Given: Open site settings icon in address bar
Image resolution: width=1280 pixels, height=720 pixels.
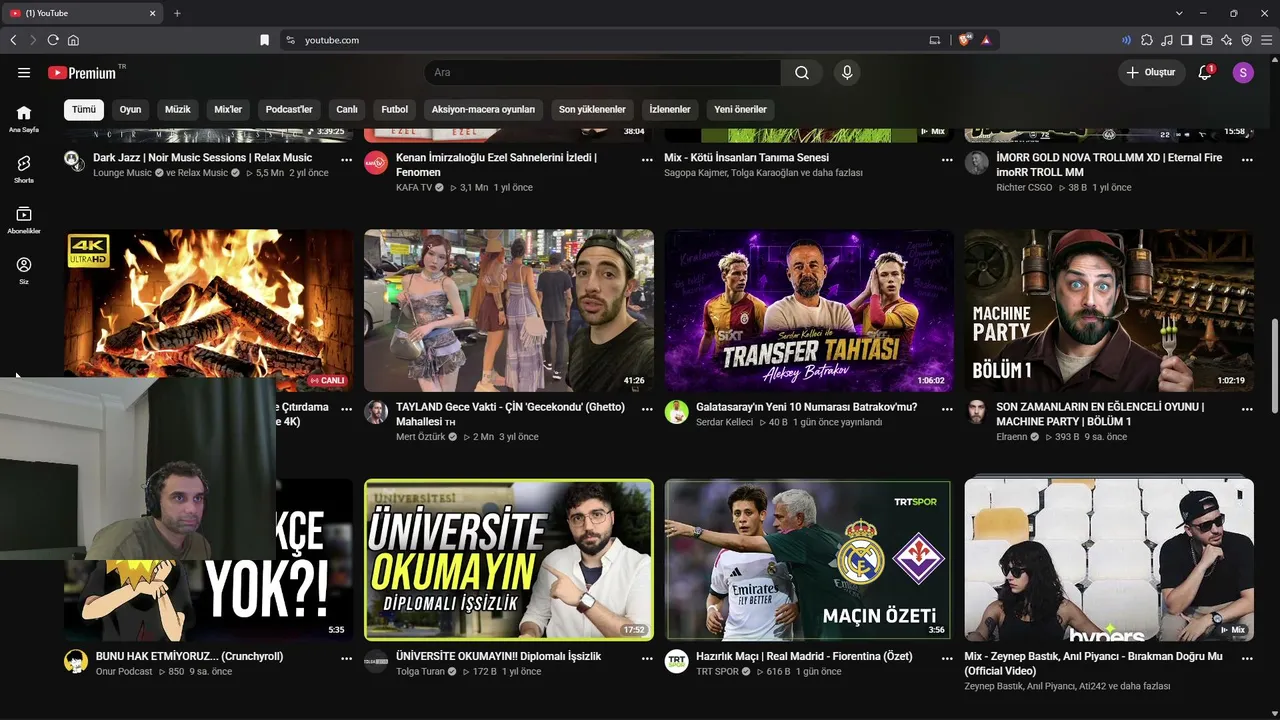Looking at the screenshot, I should coord(290,40).
